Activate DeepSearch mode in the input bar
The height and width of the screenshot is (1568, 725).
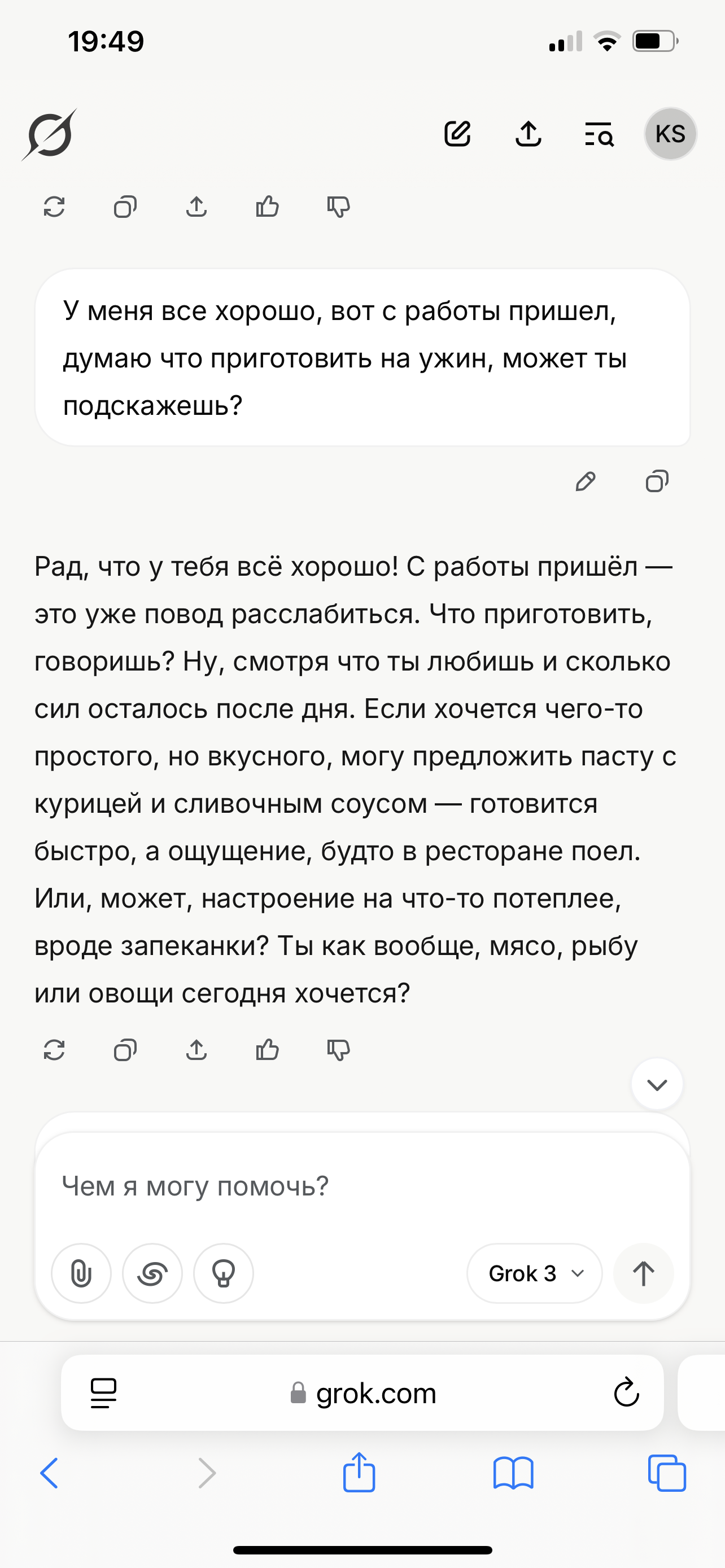[x=152, y=1273]
